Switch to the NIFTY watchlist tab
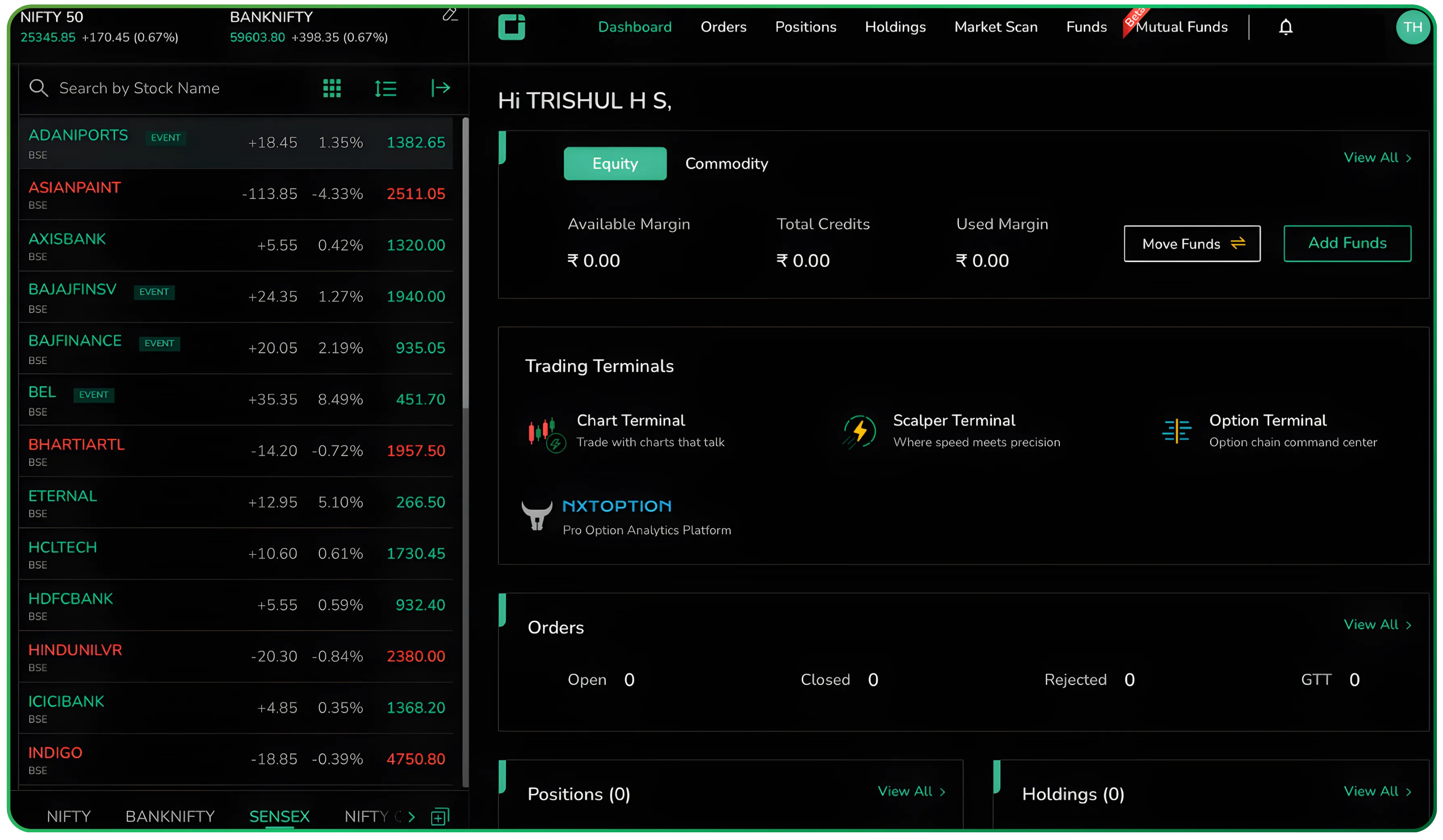 pyautogui.click(x=69, y=817)
